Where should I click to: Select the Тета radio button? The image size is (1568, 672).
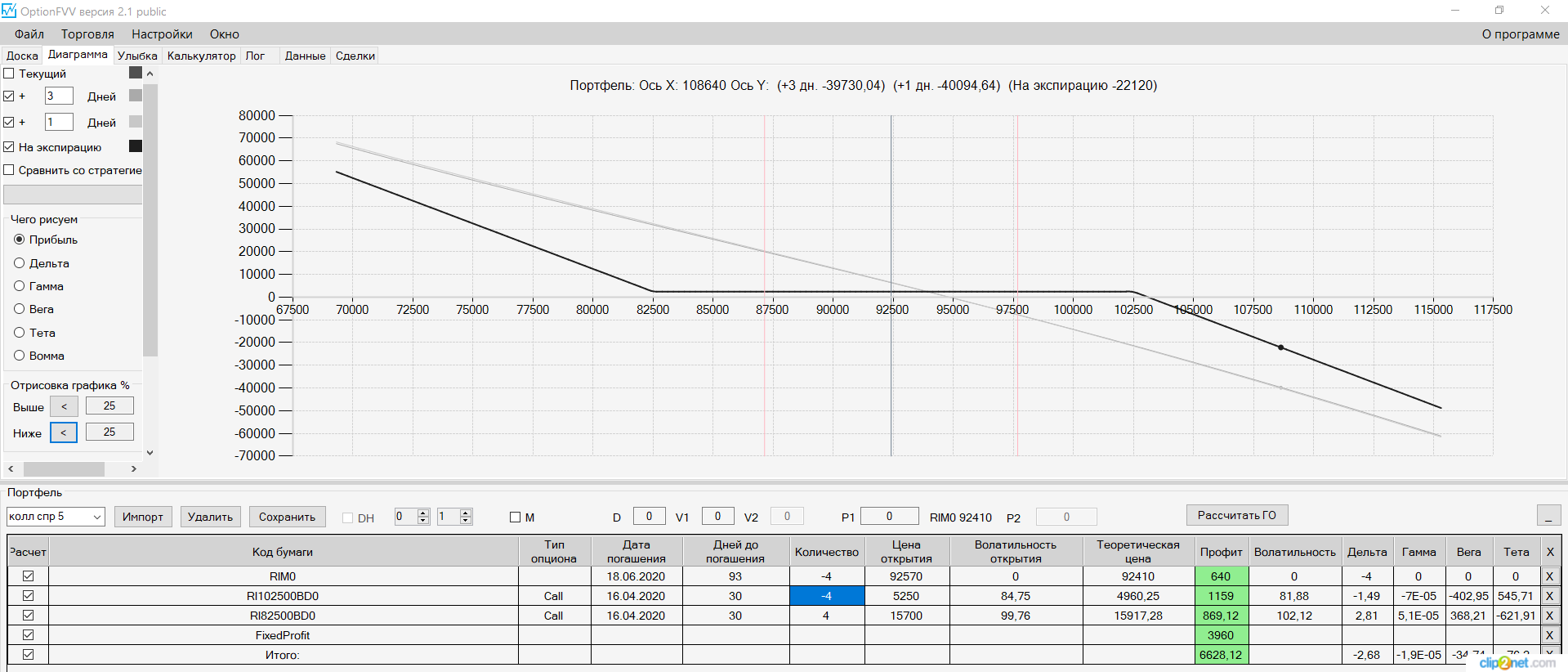(20, 333)
